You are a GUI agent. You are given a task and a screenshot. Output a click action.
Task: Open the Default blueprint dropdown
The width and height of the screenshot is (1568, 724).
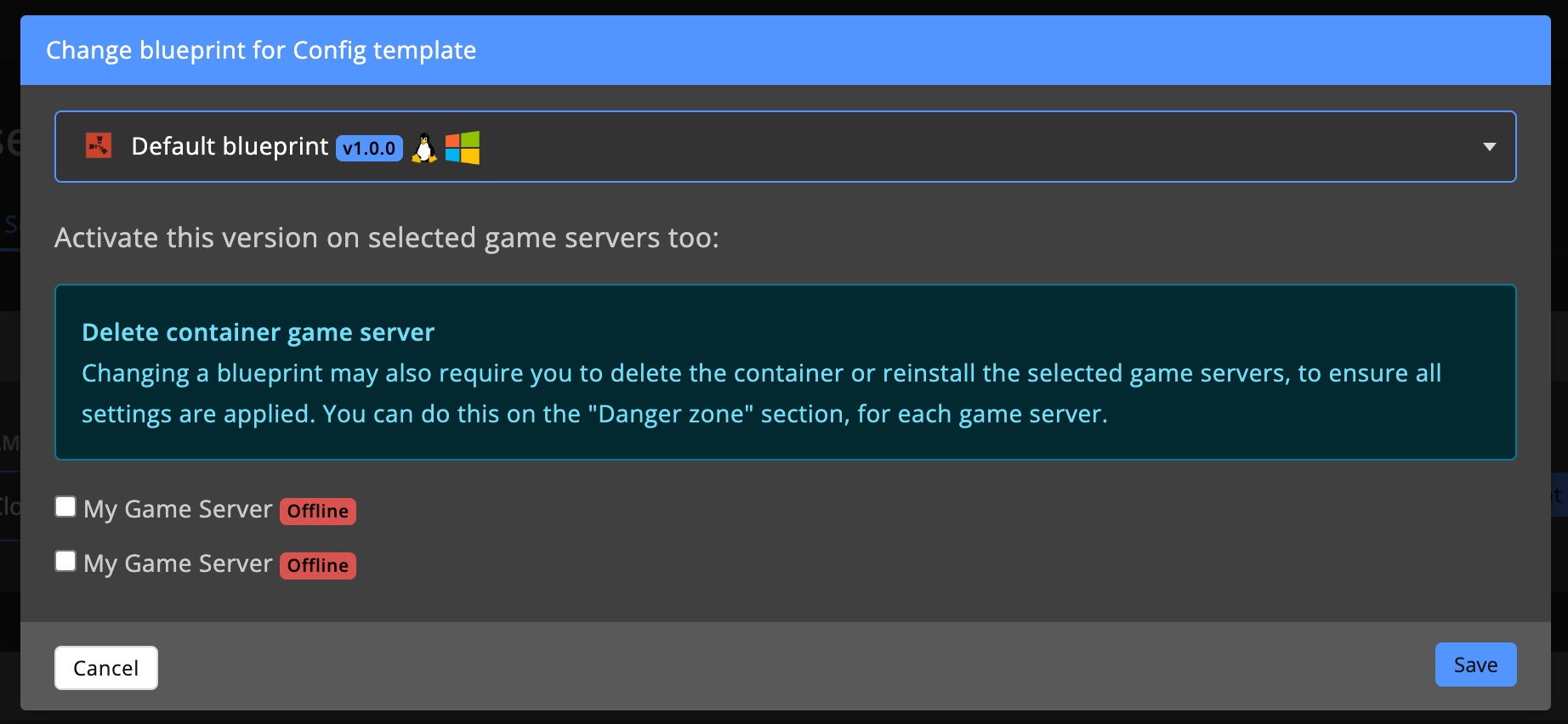[785, 146]
